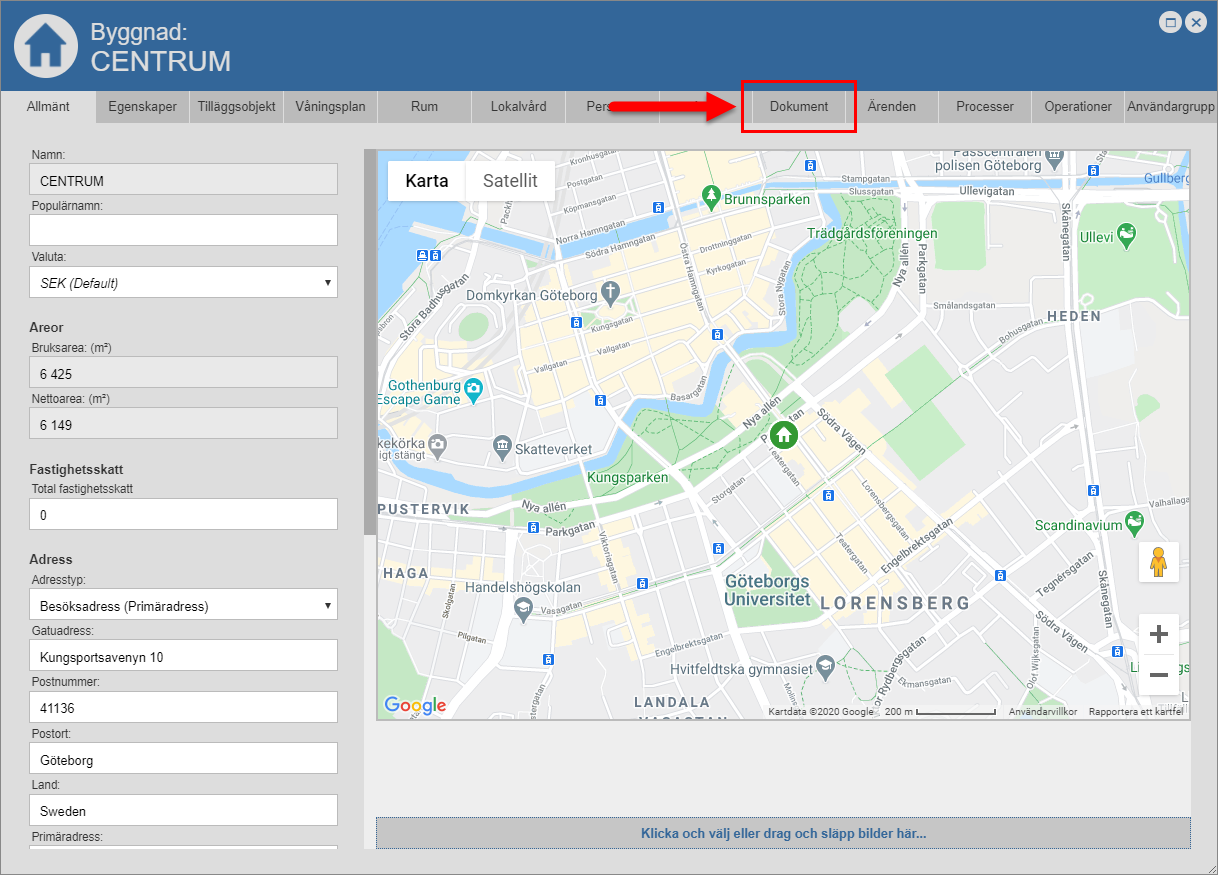Switch map to Karta view
Screen dimensions: 1218x875
point(427,181)
